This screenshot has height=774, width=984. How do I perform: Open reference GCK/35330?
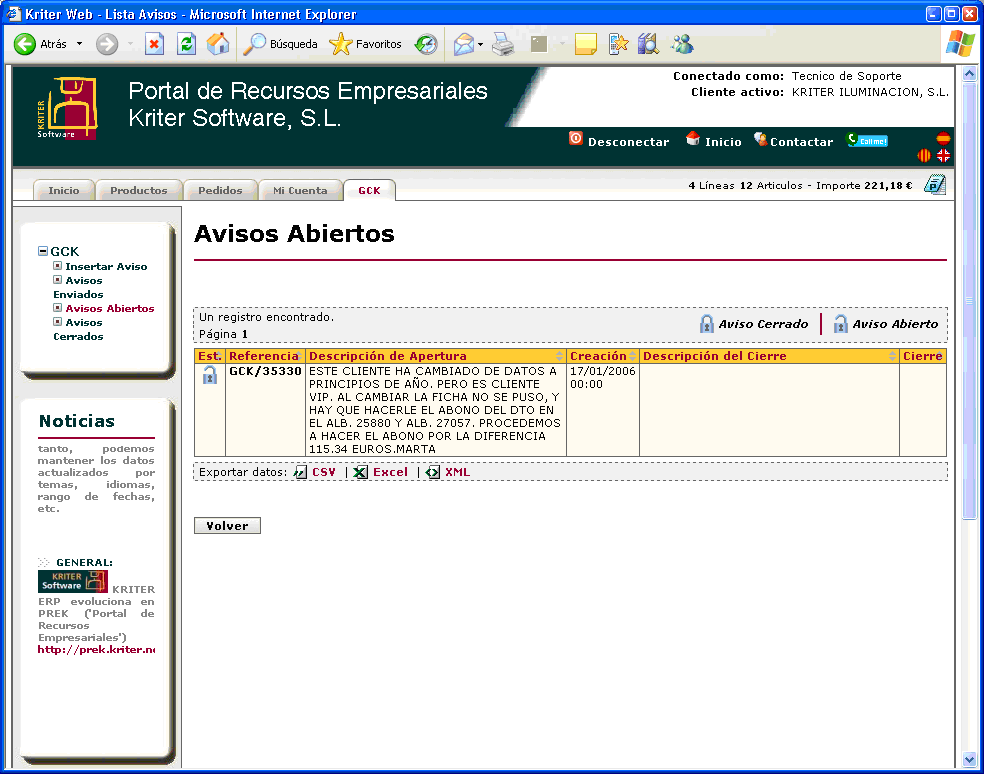click(x=265, y=371)
